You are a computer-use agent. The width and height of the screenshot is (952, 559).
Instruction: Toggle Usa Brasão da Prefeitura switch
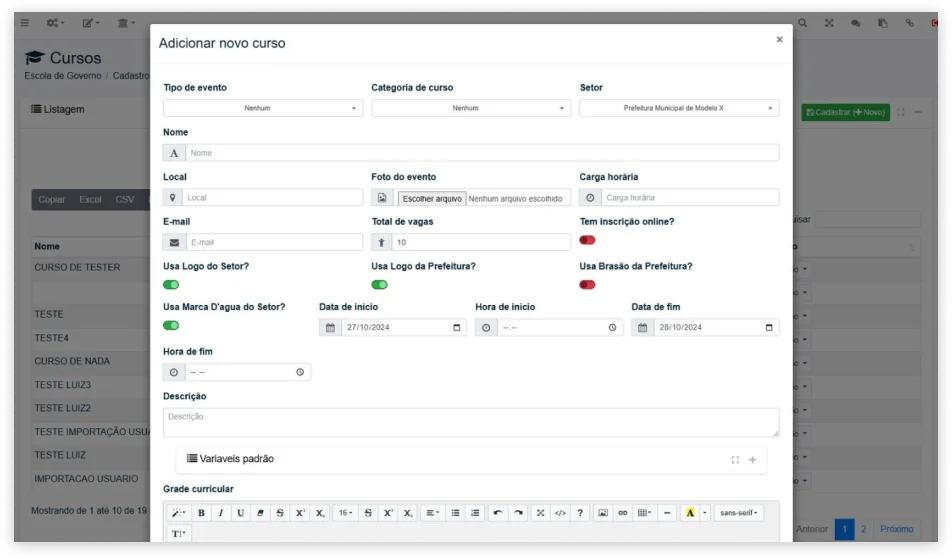587,285
